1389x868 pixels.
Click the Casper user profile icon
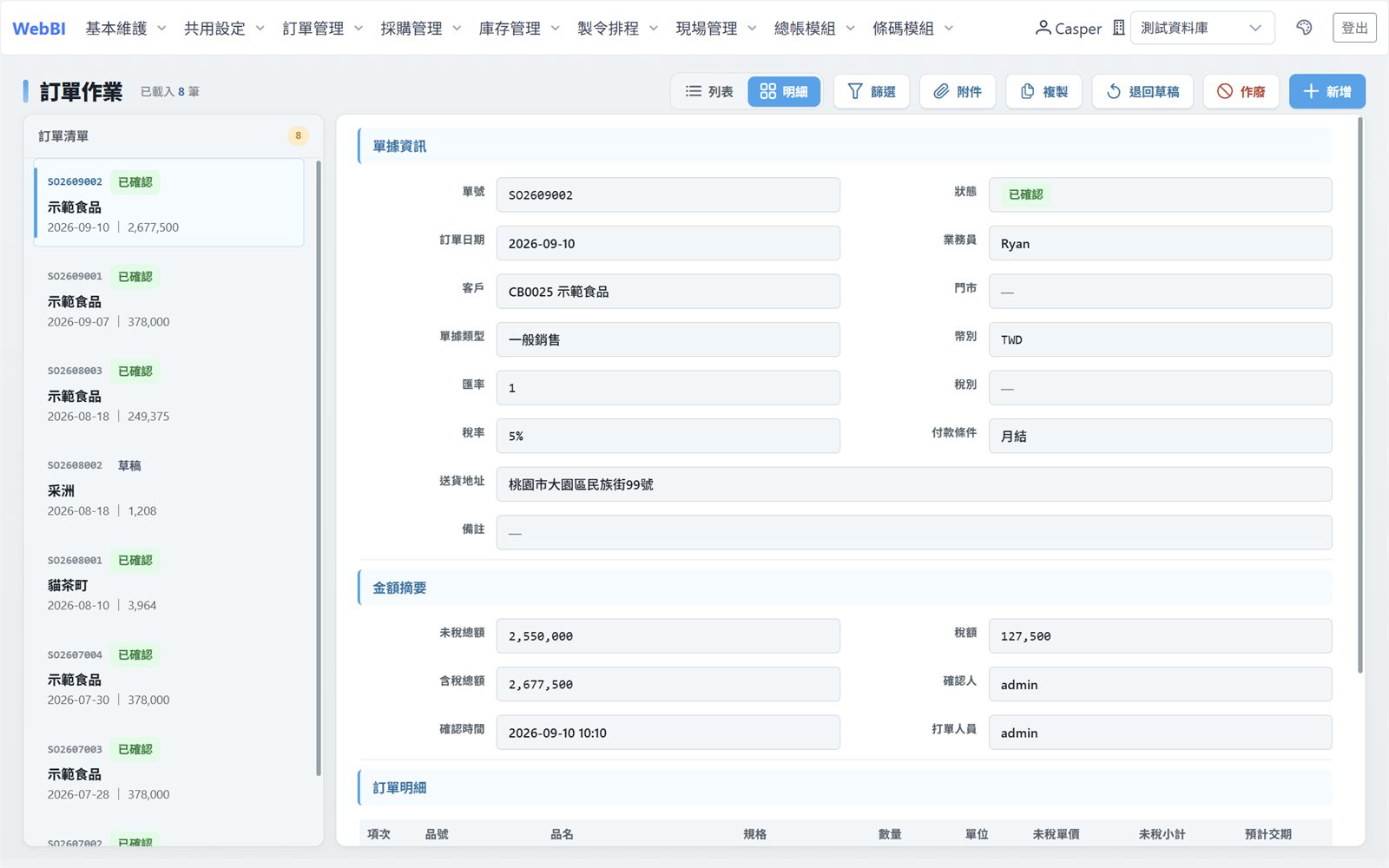click(1043, 28)
